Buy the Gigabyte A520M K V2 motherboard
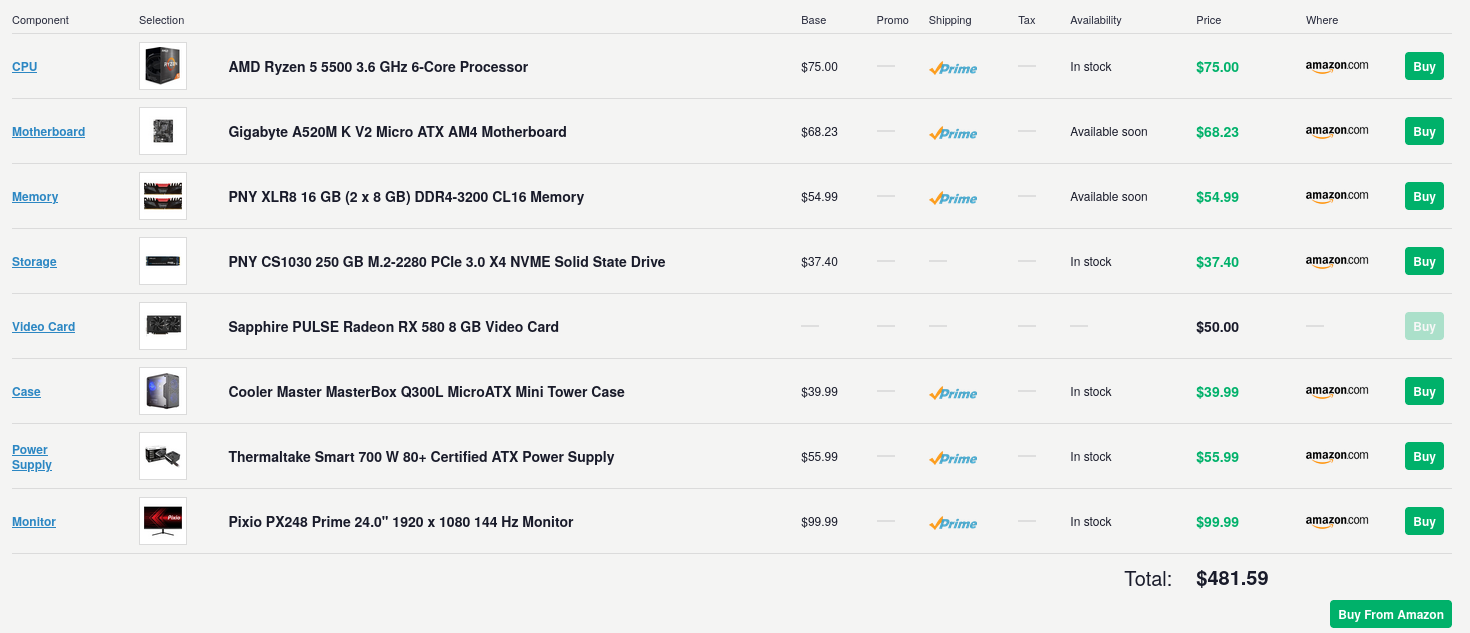Viewport: 1470px width, 633px height. pos(1424,131)
